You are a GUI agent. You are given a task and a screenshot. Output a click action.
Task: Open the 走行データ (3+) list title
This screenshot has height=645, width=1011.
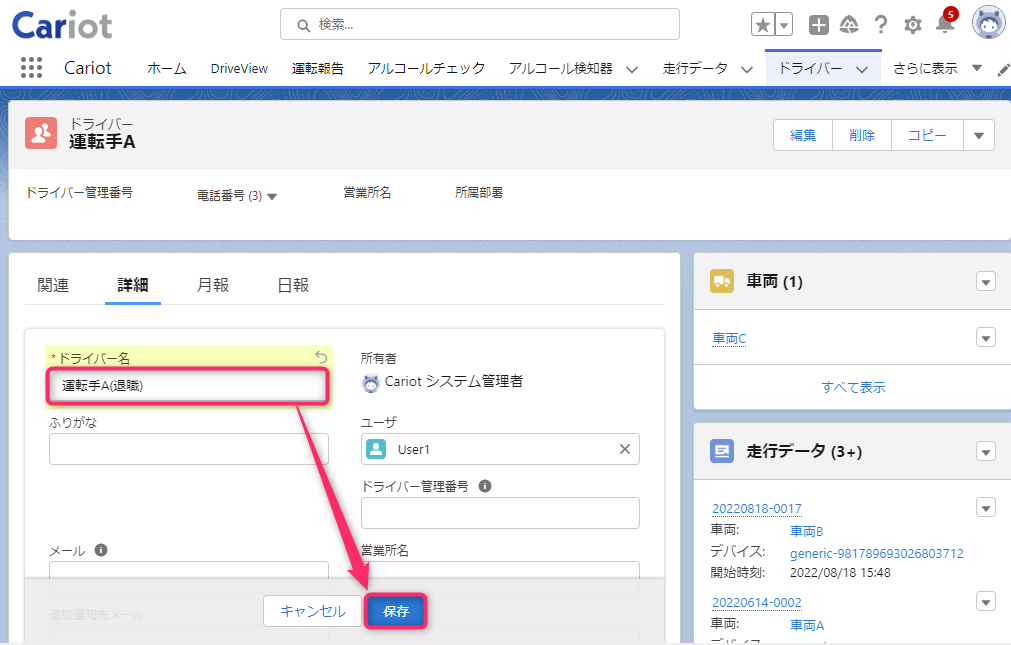coord(804,451)
